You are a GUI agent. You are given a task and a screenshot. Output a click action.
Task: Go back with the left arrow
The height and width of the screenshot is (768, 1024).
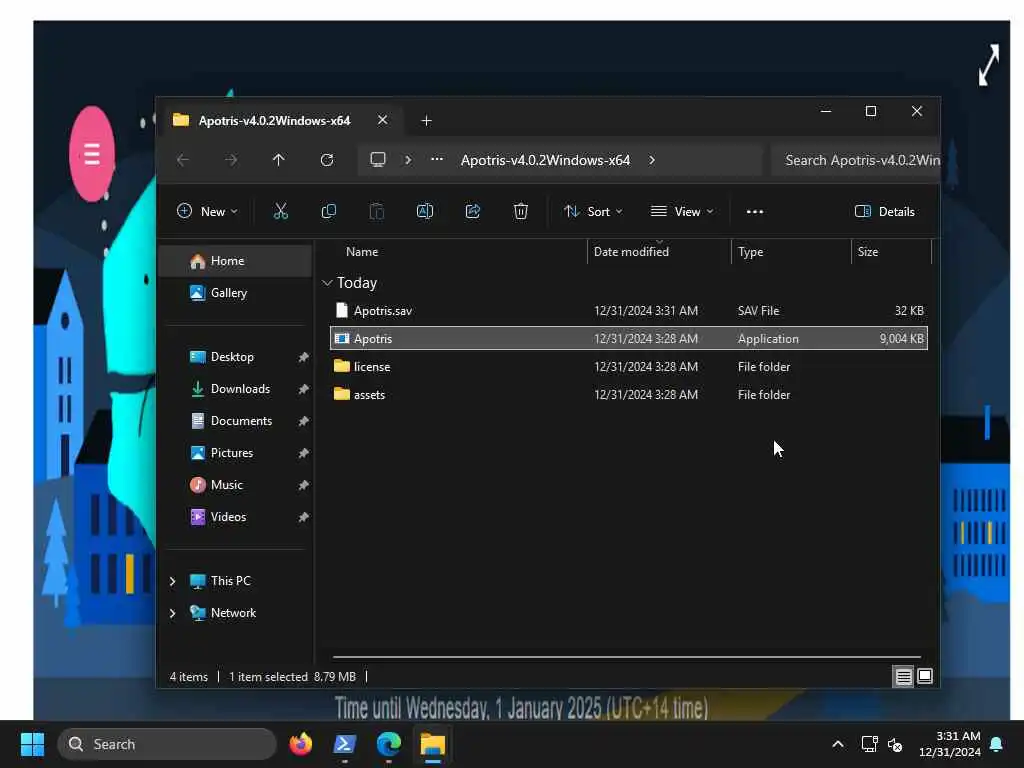pos(183,160)
